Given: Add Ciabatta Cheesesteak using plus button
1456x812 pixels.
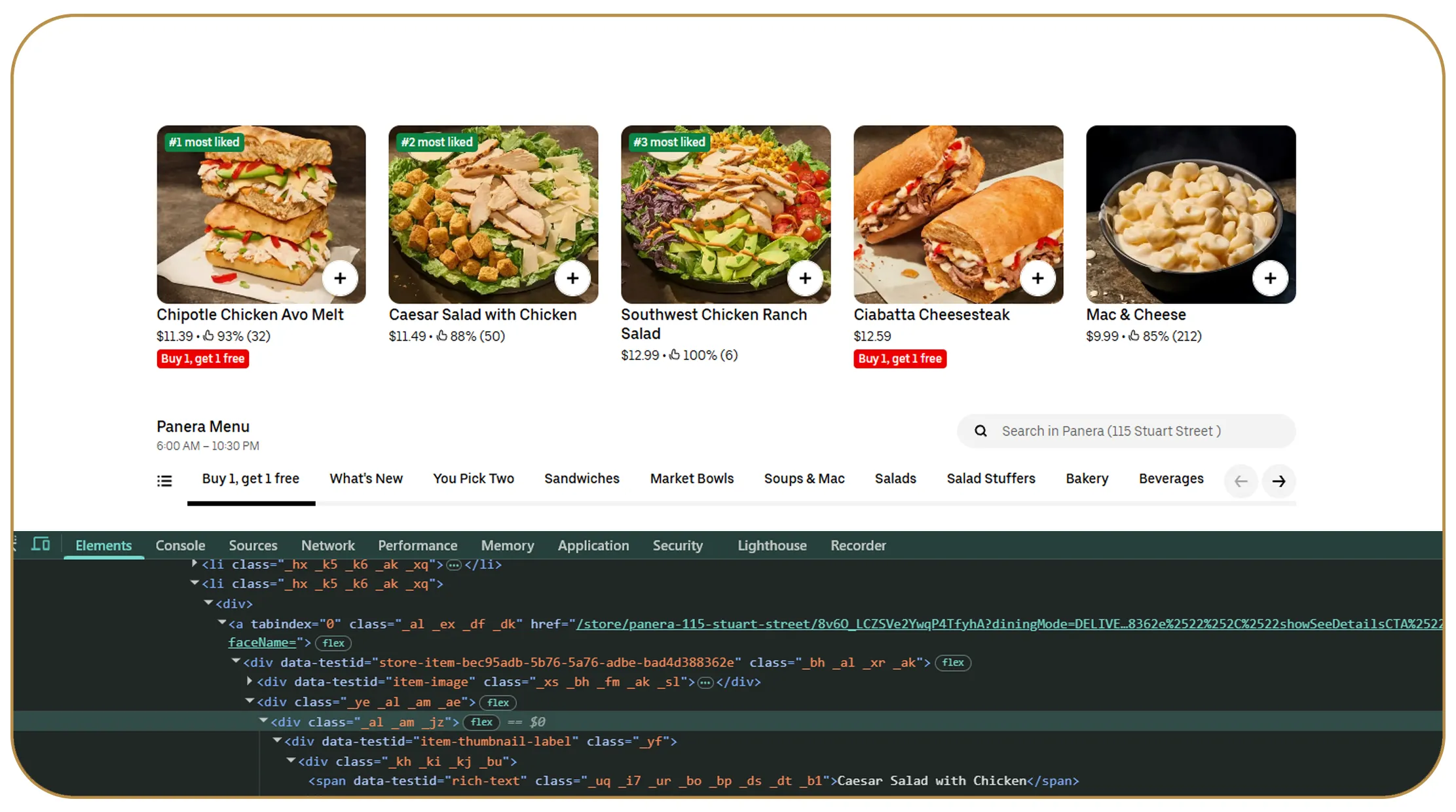Looking at the screenshot, I should tap(1037, 278).
